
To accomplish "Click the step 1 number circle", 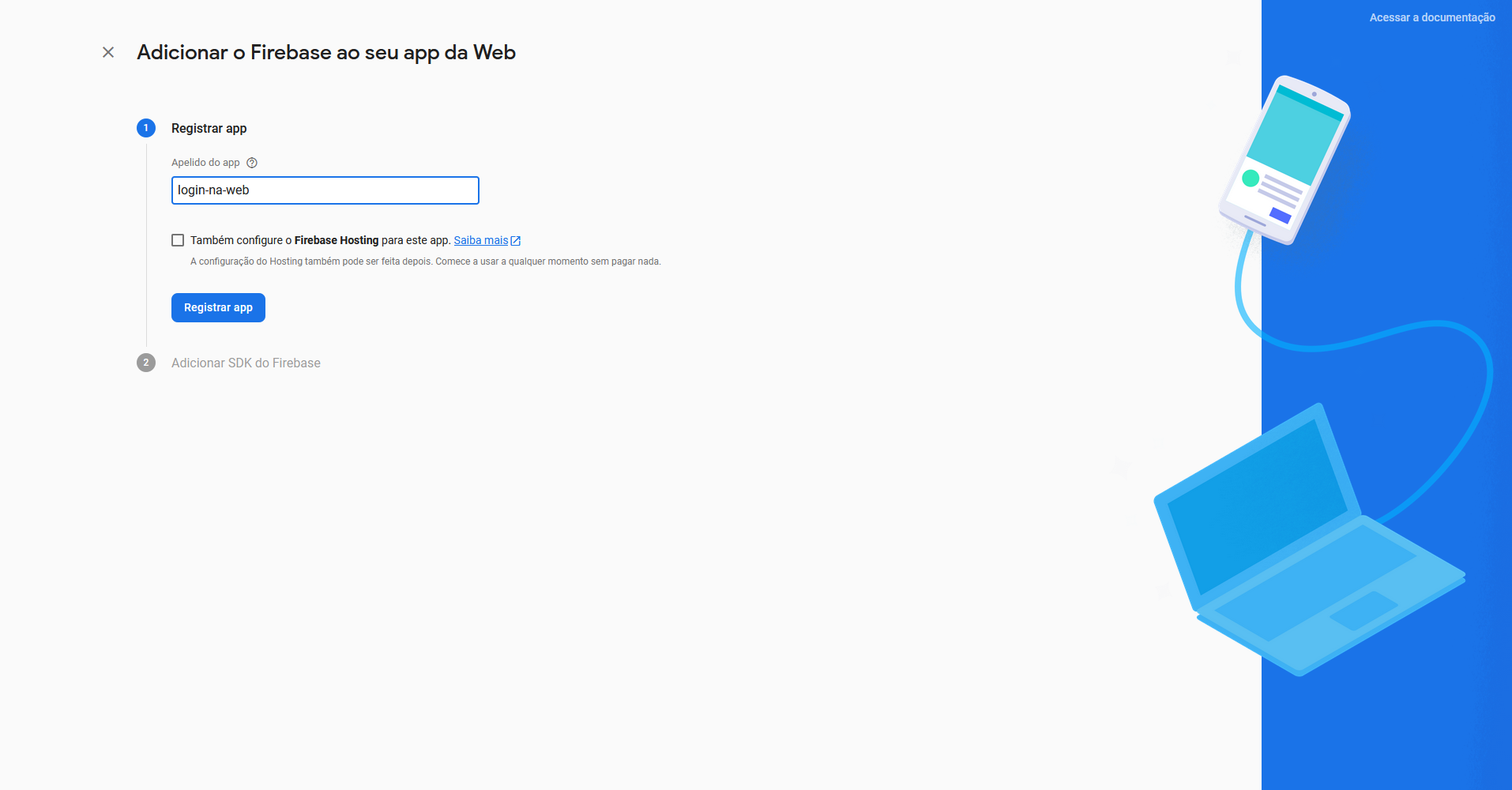I will point(146,128).
